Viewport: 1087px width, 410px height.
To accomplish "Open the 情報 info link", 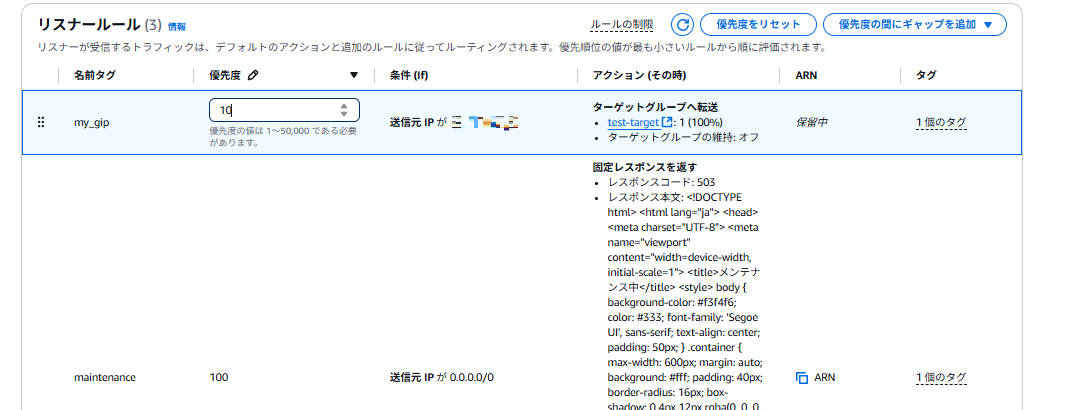I will [x=177, y=27].
